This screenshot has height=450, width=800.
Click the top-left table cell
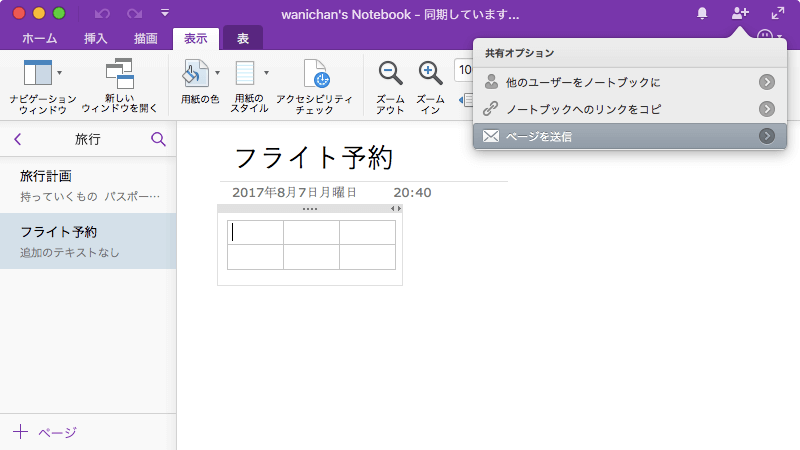pos(255,232)
